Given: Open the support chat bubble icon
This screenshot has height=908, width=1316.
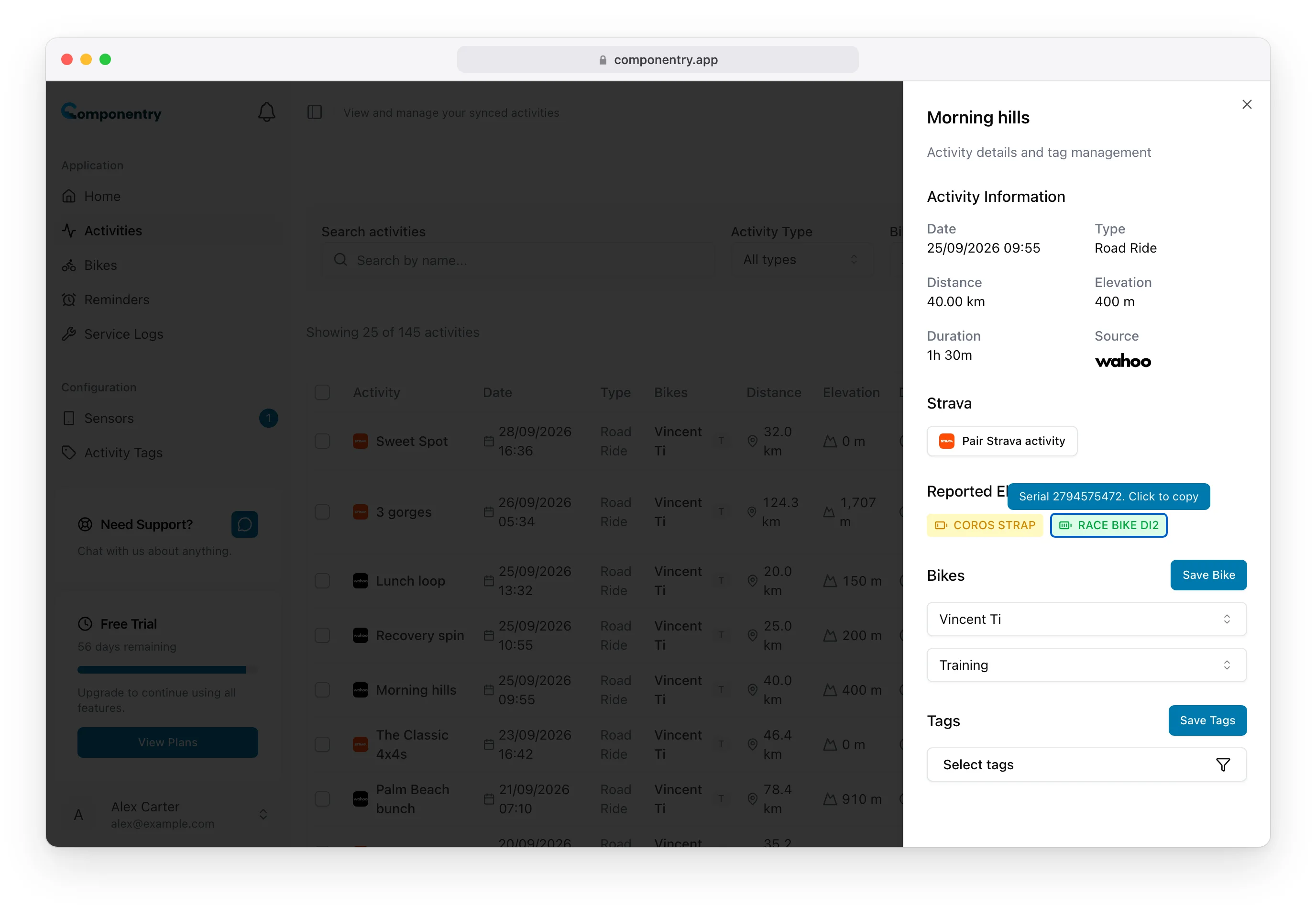Looking at the screenshot, I should point(244,524).
